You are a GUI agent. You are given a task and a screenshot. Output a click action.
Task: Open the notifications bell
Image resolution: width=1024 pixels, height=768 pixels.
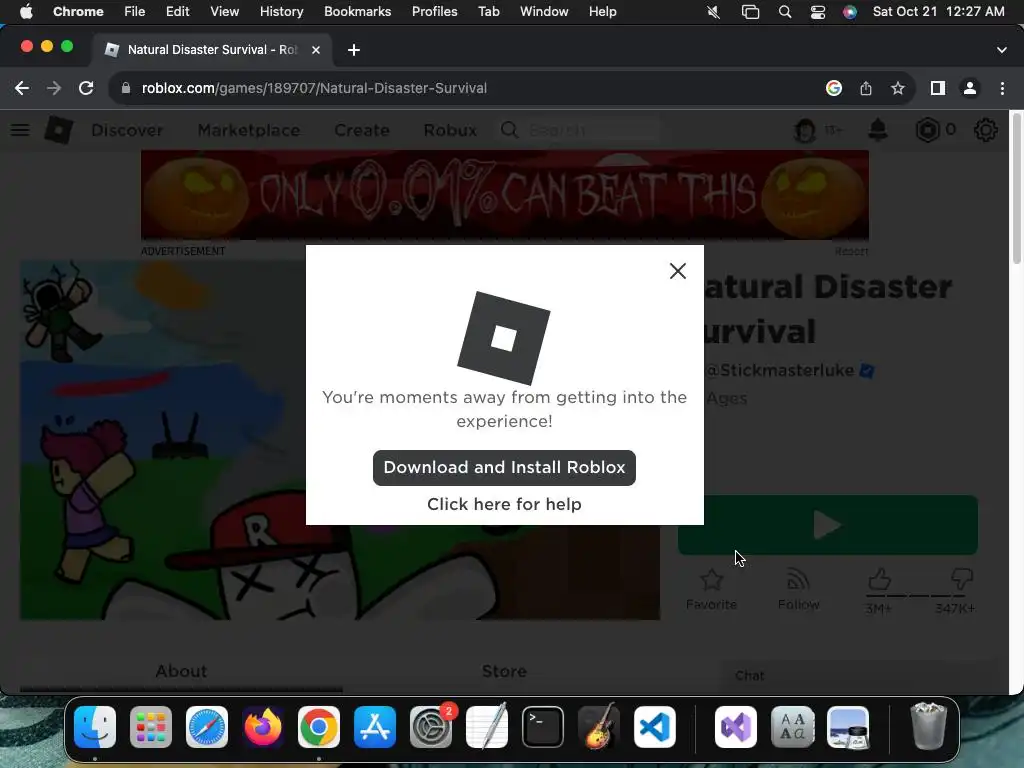[x=878, y=130]
